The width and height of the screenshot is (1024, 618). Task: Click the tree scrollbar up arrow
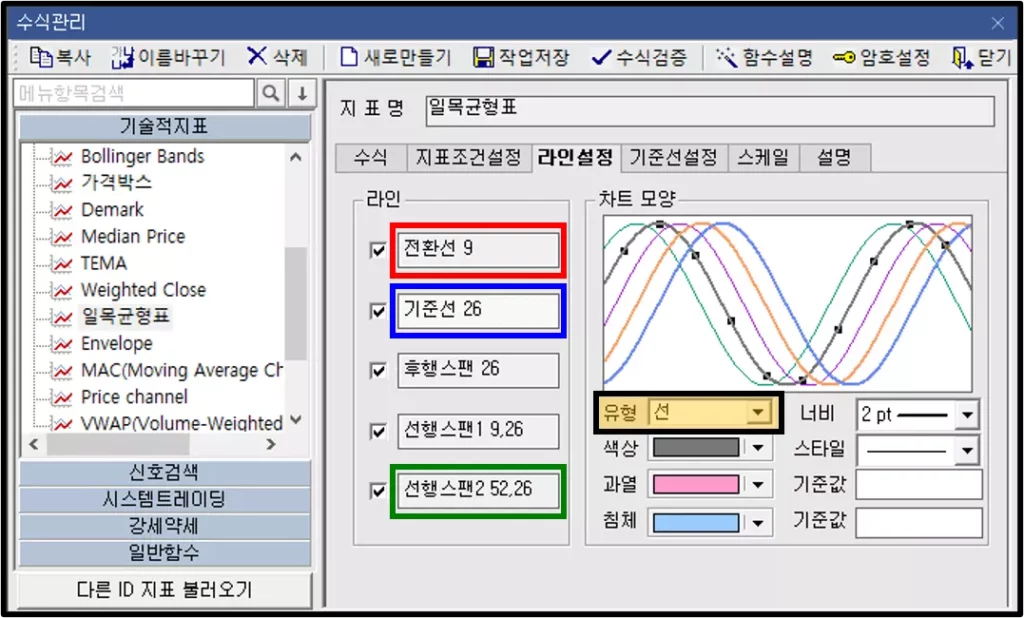296,157
